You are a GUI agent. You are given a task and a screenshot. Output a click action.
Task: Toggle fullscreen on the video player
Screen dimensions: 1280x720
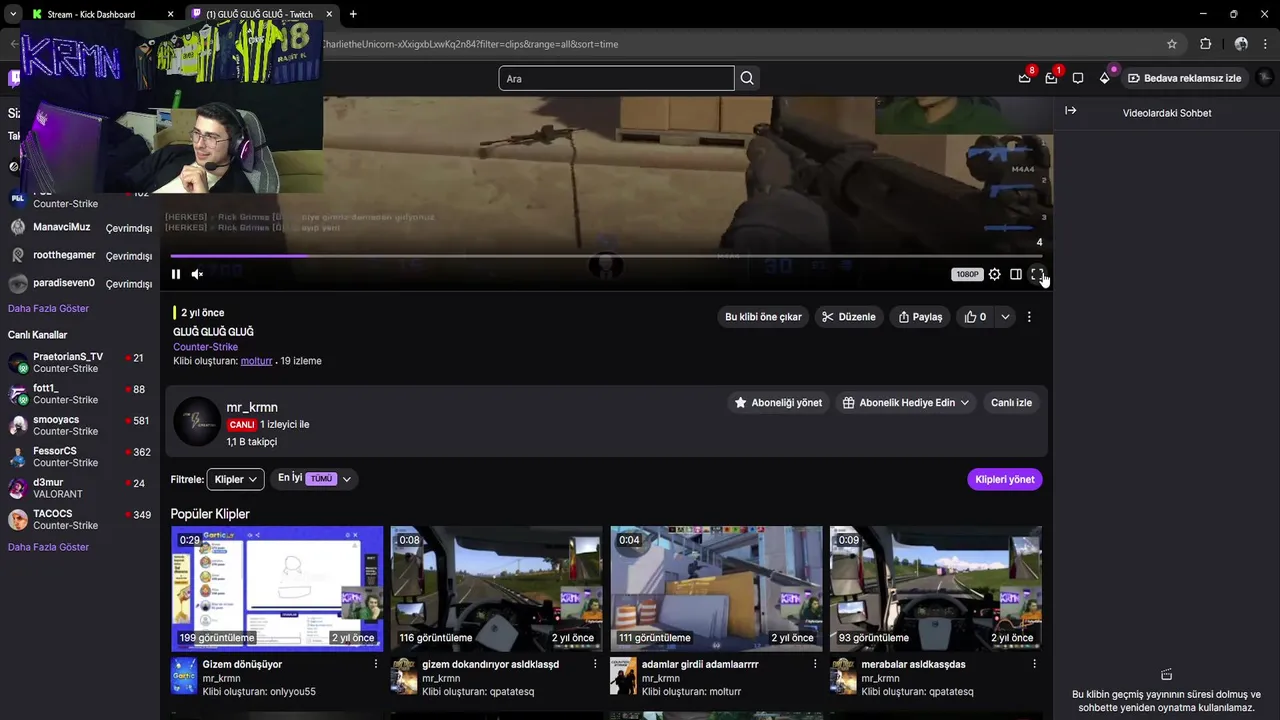[1037, 274]
